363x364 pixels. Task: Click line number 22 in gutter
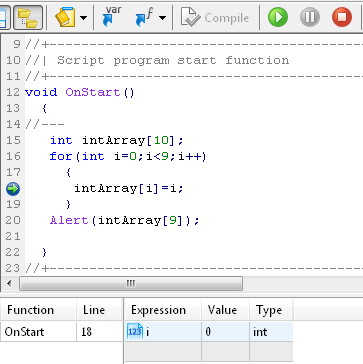[13, 252]
